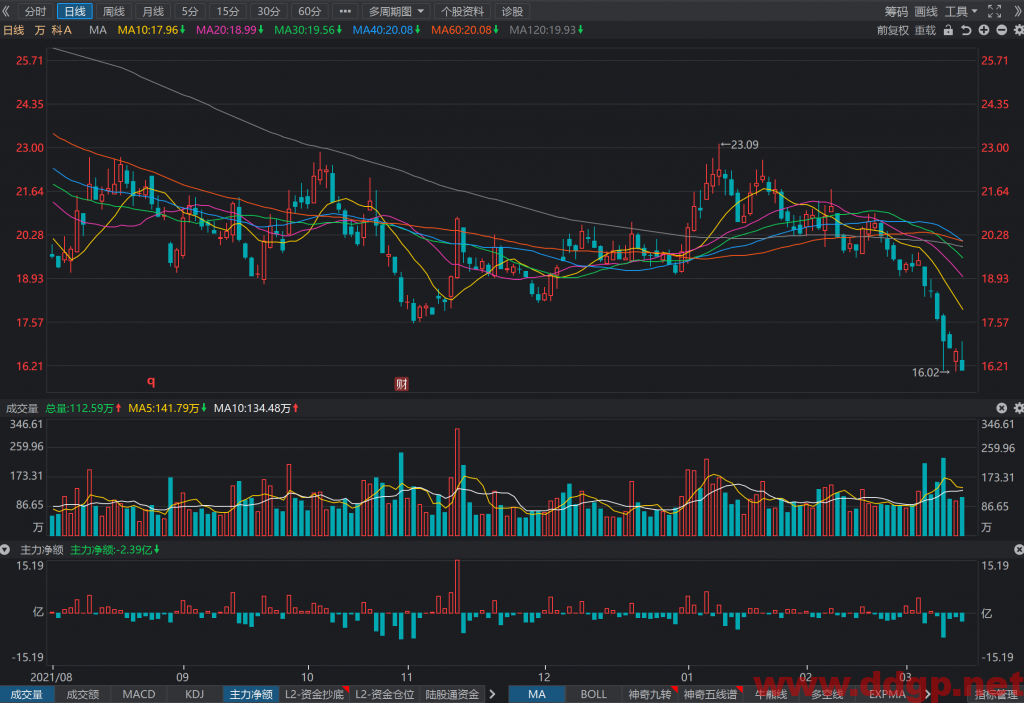Select 成交量 indicator tab
Screen dimensions: 1024x703
27,694
